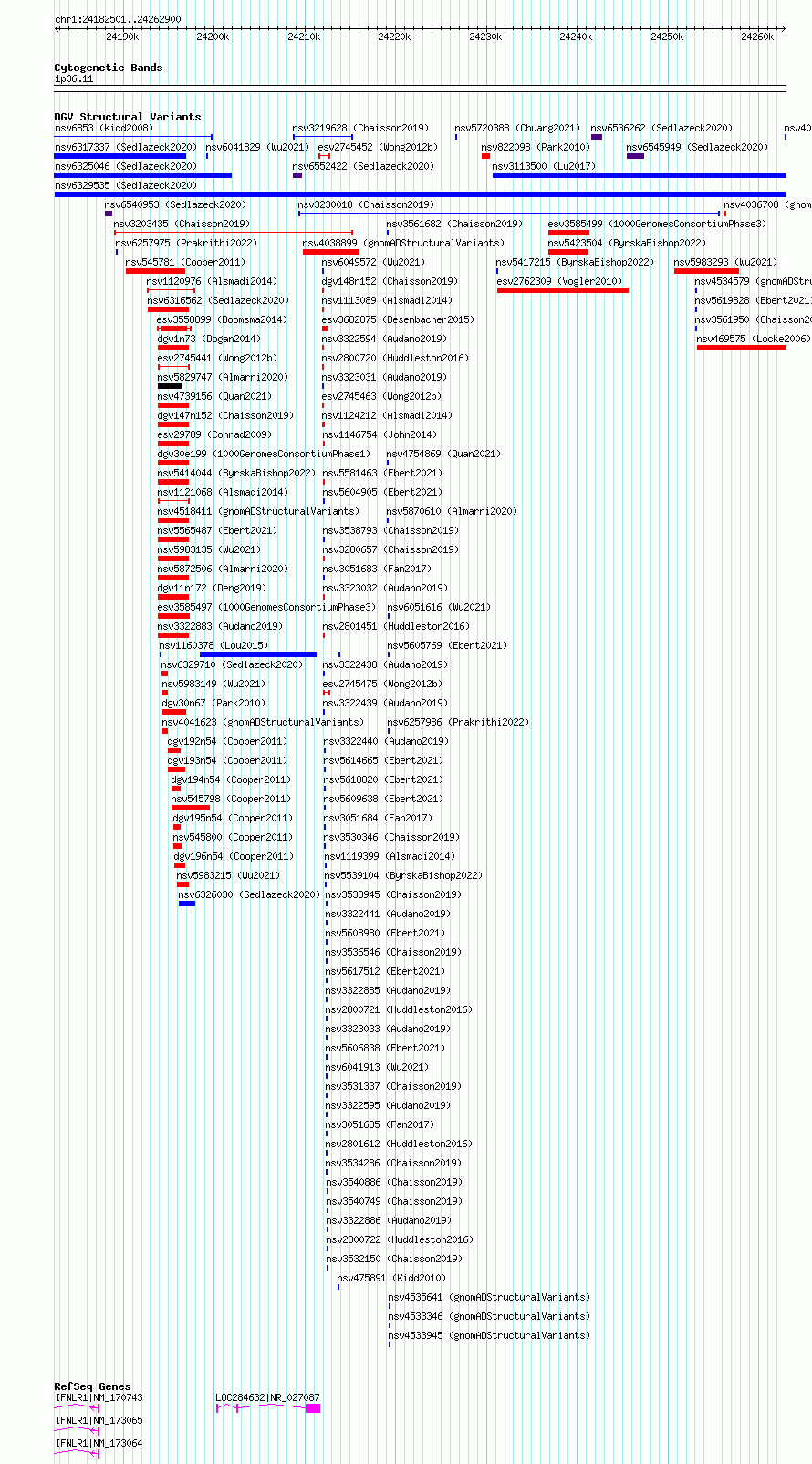The height and width of the screenshot is (1464, 812).
Task: Click nsv5605769 (Ebert2021) label
Action: pyautogui.click(x=446, y=646)
